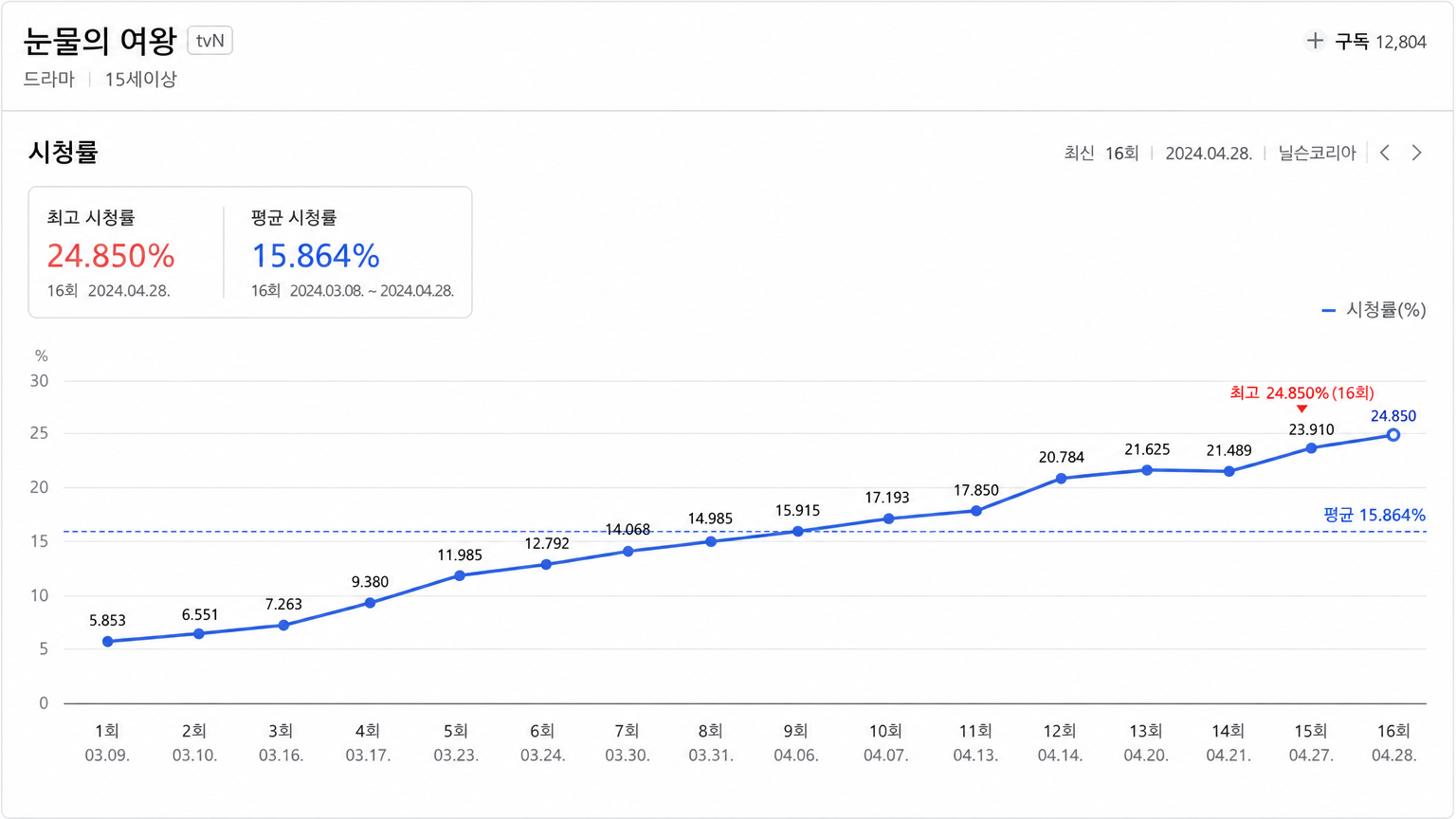Viewport: 1456px width, 819px height.
Task: Toggle the 시청률(%) legend series
Action: [1374, 310]
